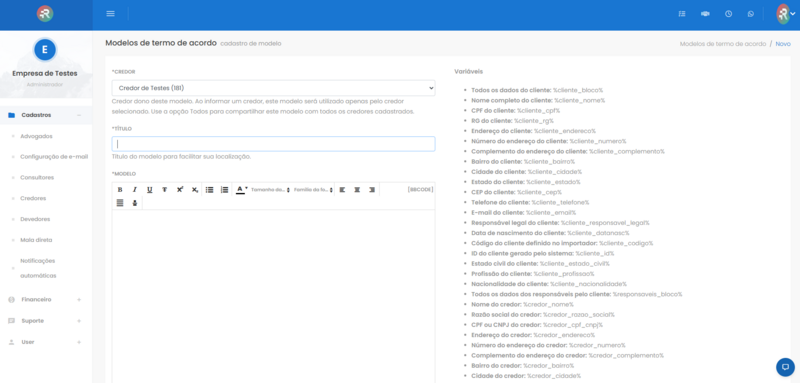Open the chat widget bubble

(x=785, y=367)
